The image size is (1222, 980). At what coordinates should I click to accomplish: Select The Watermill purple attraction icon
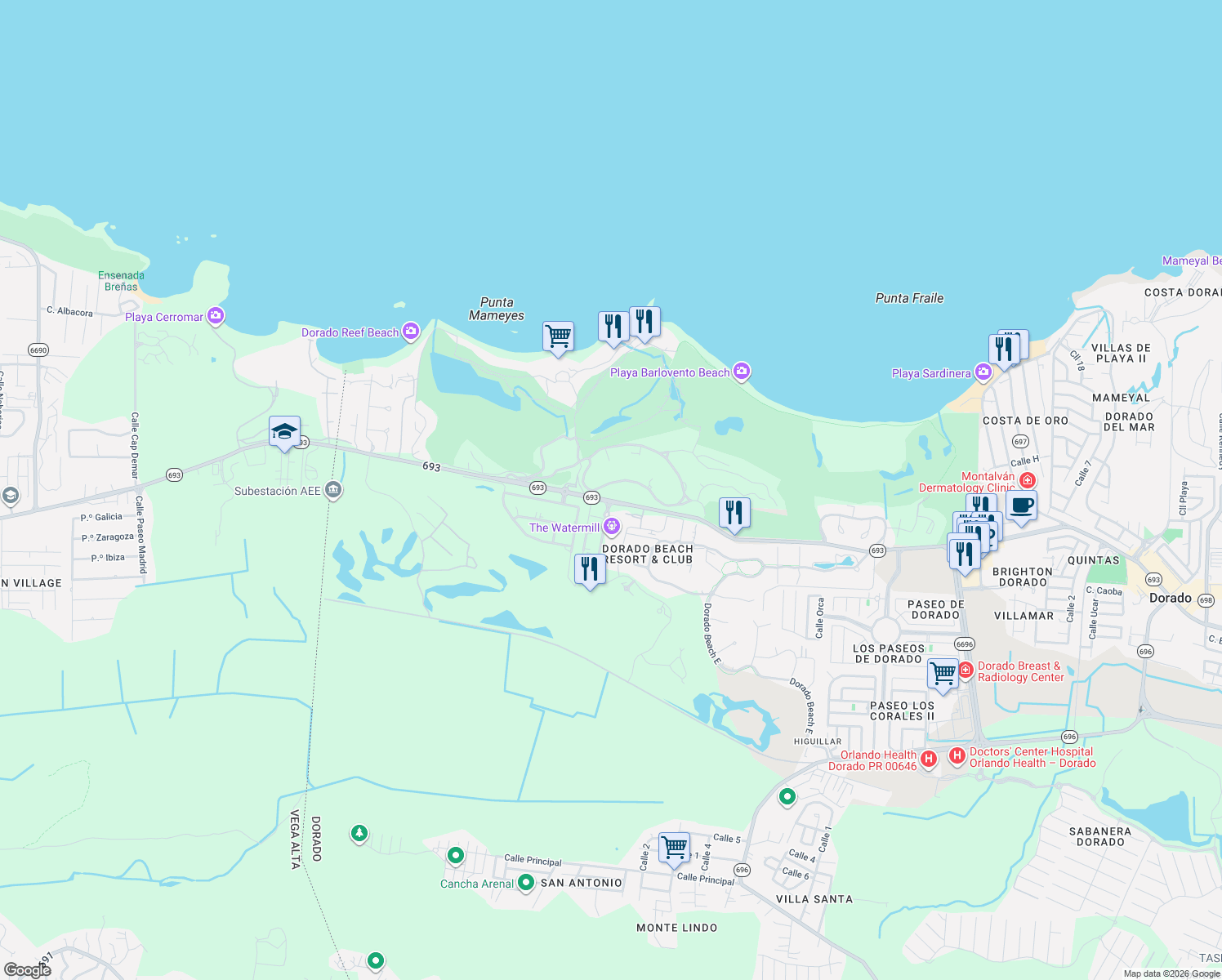pos(612,527)
